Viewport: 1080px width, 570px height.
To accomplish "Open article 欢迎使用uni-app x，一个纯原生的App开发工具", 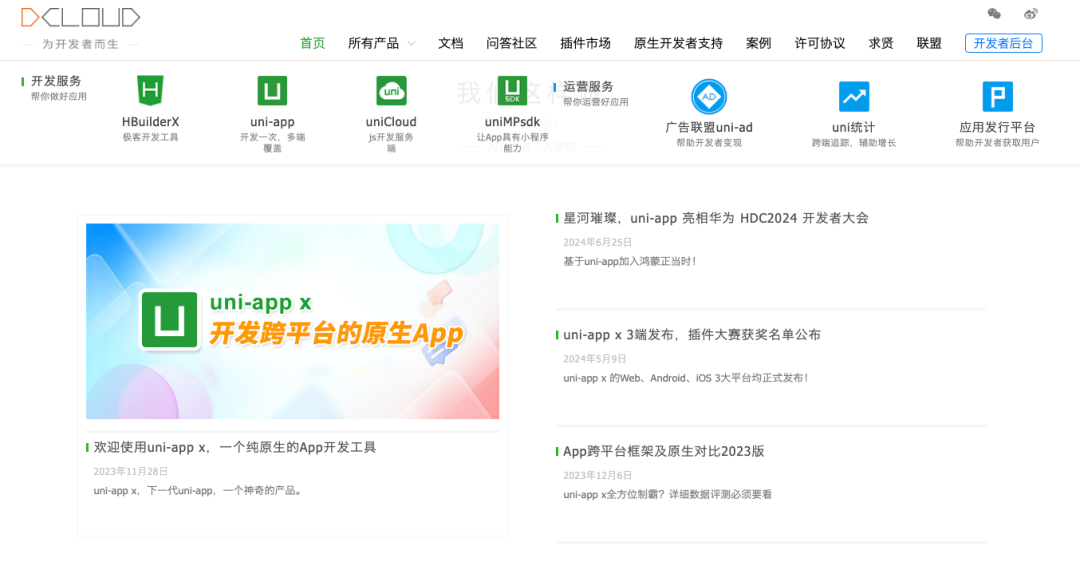I will [x=234, y=447].
